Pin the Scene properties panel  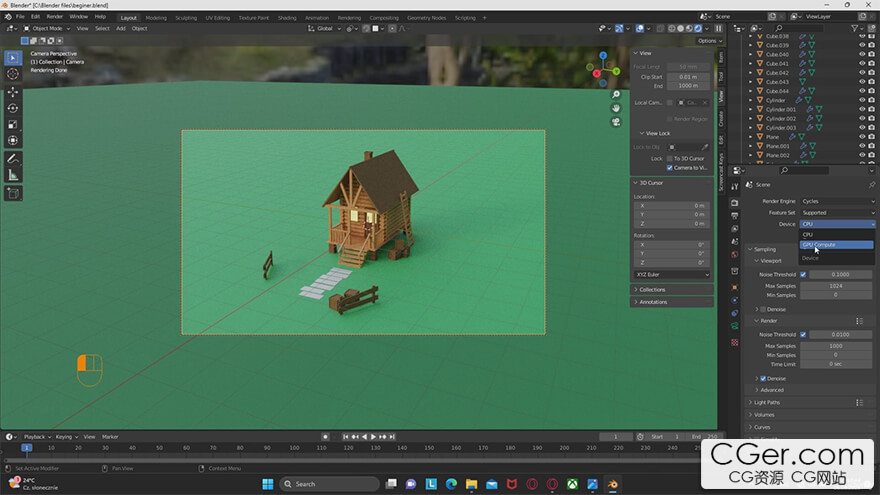[872, 185]
